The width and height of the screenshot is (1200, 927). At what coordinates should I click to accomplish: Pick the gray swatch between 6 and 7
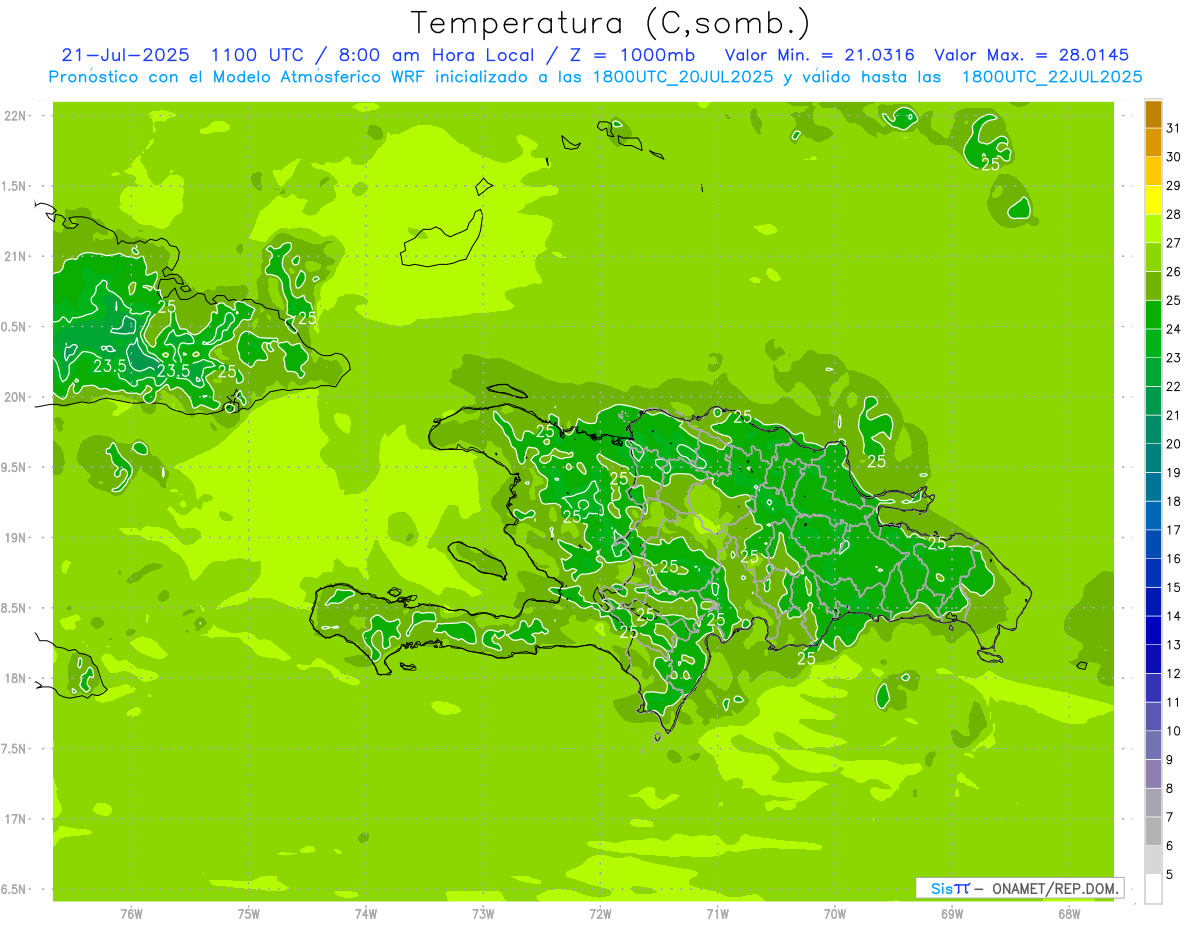pyautogui.click(x=1153, y=831)
